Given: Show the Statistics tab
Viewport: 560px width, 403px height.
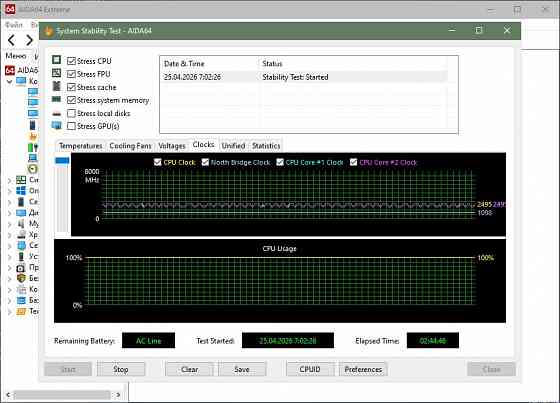Looking at the screenshot, I should [266, 146].
